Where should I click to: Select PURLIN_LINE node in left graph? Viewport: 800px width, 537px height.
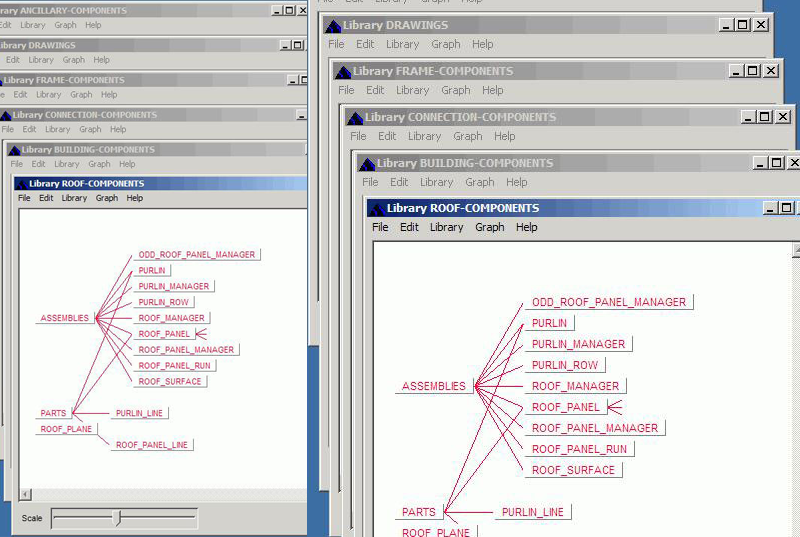[x=139, y=413]
